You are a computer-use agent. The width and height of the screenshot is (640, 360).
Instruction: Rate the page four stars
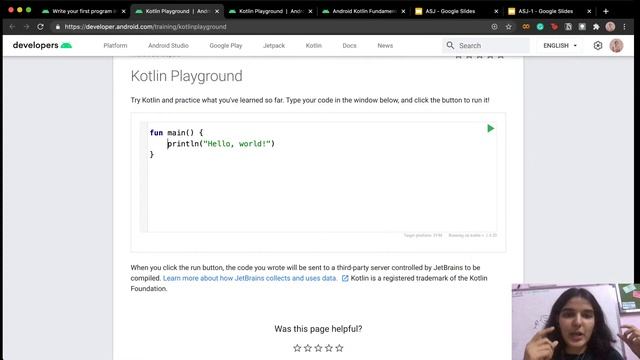[x=329, y=348]
